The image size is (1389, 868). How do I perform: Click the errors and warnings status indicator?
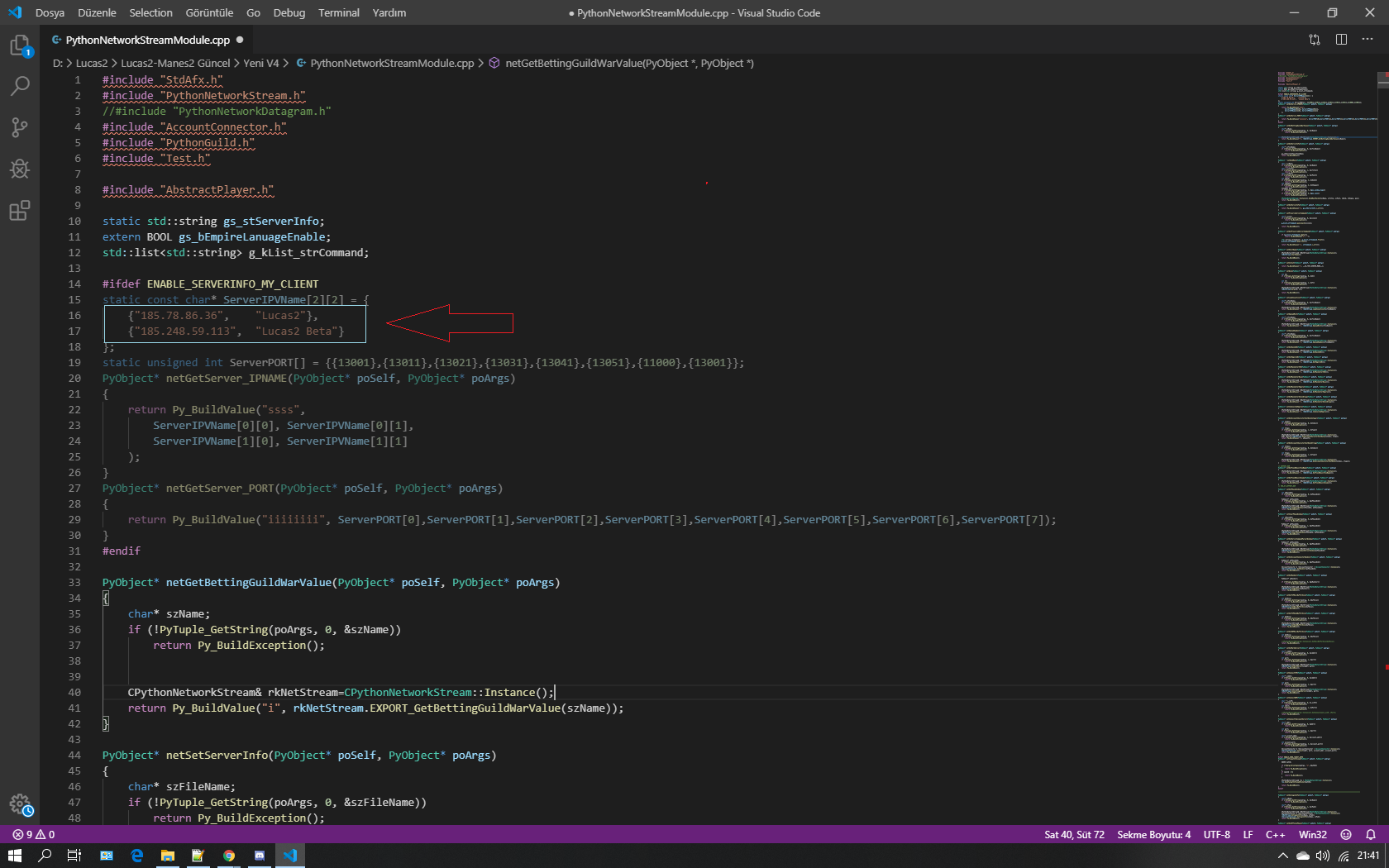[x=34, y=835]
